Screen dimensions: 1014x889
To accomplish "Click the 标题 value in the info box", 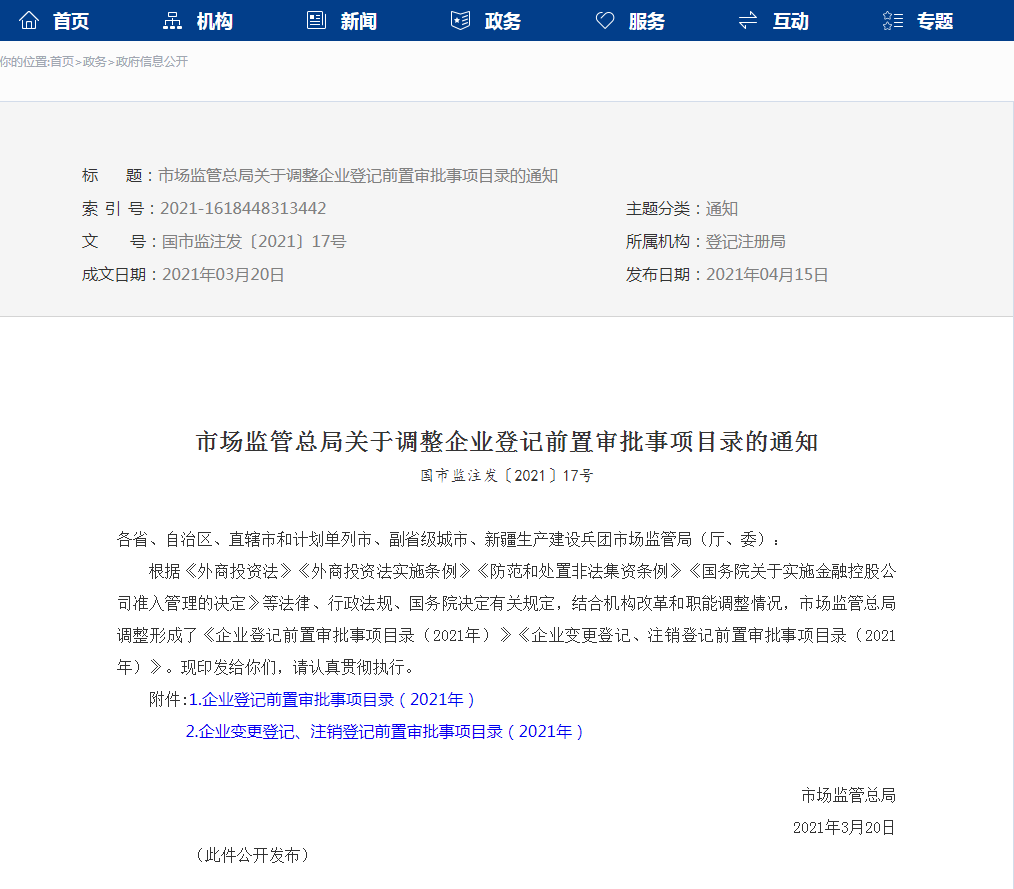I will click(x=358, y=176).
